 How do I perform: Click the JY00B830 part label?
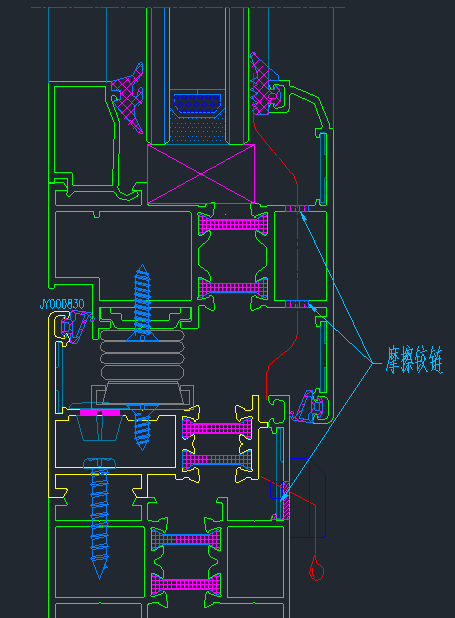click(62, 304)
